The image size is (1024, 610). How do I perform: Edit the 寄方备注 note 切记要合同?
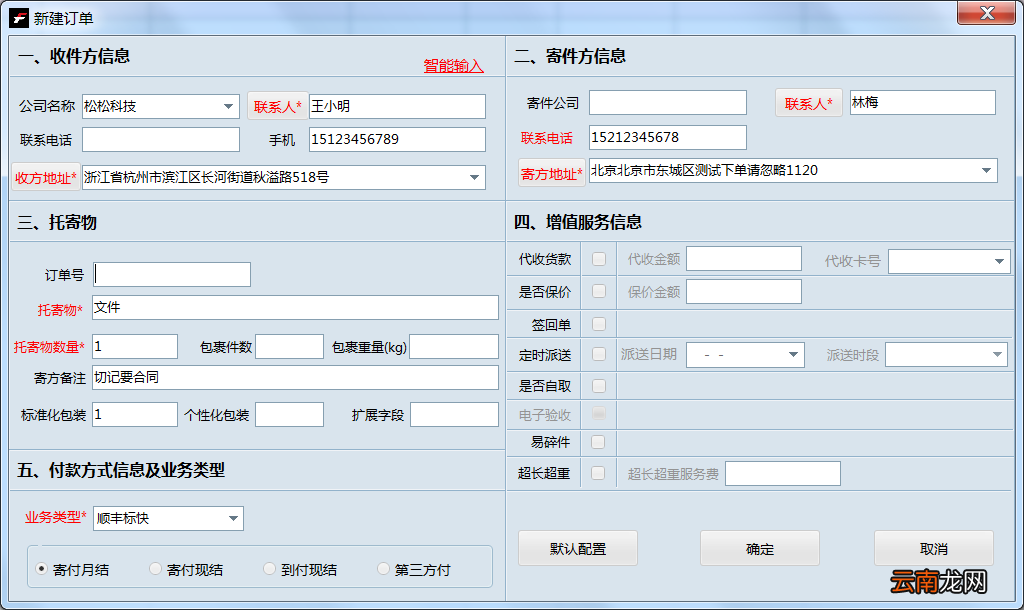point(295,377)
